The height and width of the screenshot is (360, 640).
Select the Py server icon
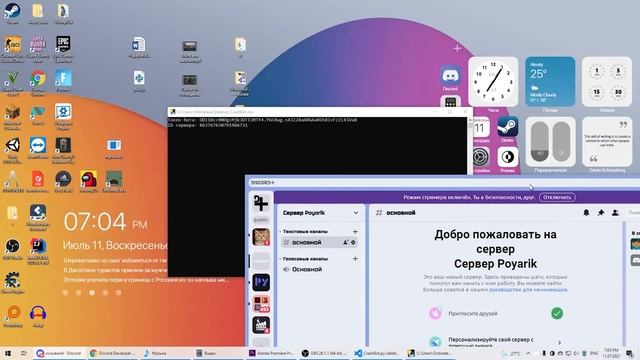click(x=261, y=282)
